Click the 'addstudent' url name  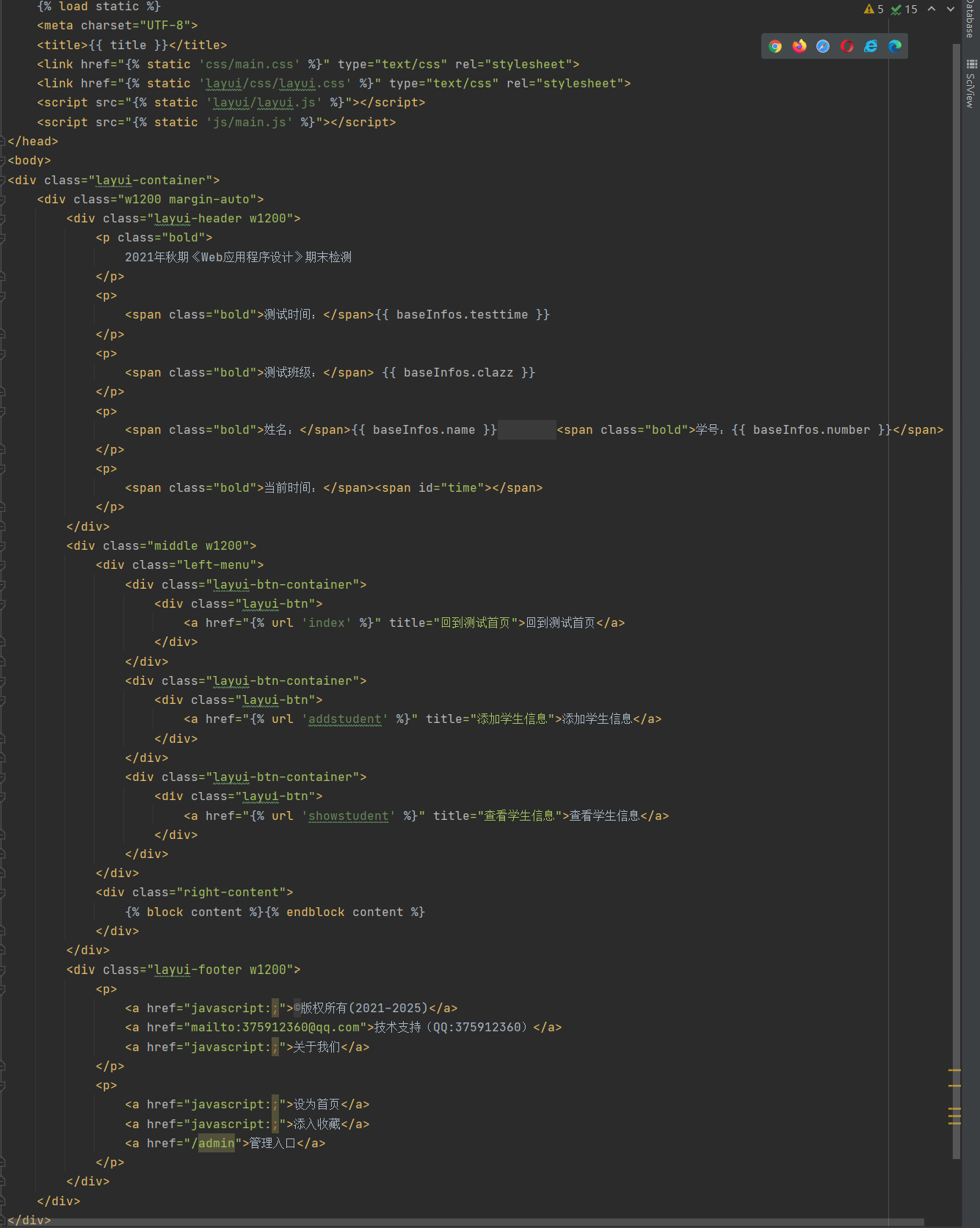coord(345,719)
